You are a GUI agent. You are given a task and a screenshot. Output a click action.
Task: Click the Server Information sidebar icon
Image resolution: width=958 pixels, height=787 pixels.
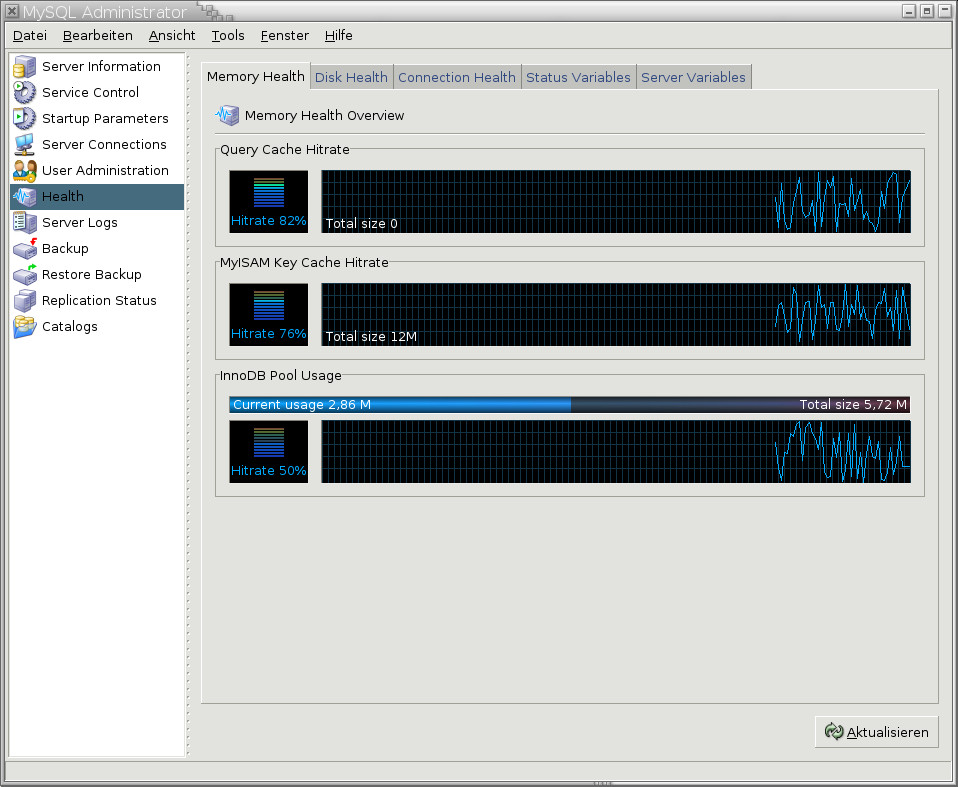[24, 67]
